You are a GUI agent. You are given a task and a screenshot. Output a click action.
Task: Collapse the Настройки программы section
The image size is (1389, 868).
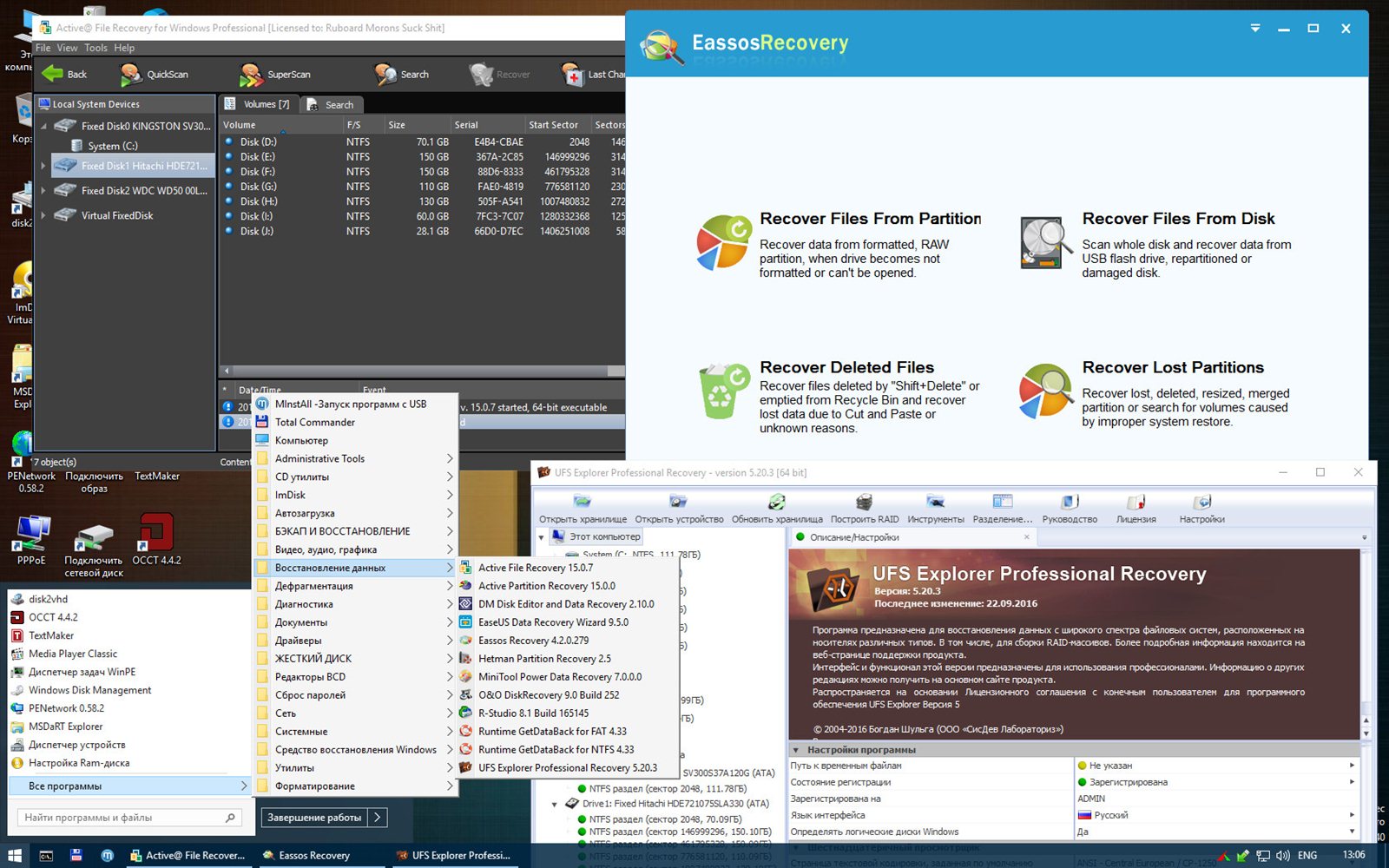[795, 750]
